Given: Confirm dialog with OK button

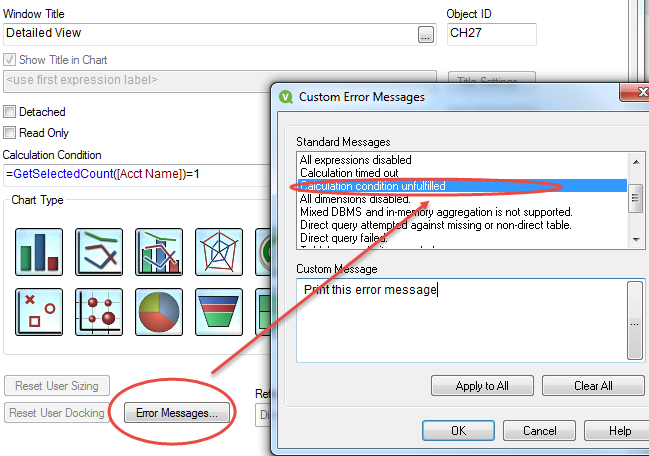Looking at the screenshot, I should (458, 431).
